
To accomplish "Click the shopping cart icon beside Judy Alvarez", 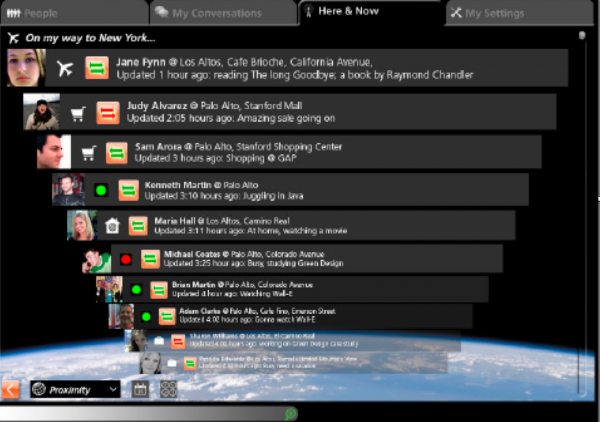I will pyautogui.click(x=78, y=114).
